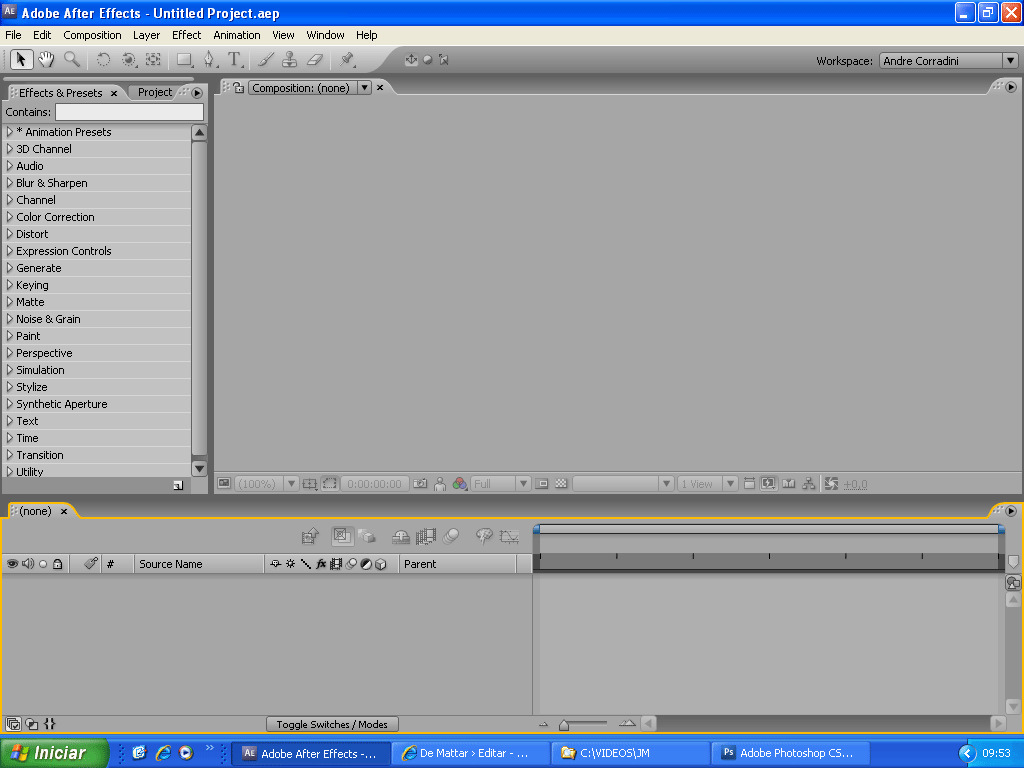
Task: Toggle Motion Blur enable switch
Action: 451,537
